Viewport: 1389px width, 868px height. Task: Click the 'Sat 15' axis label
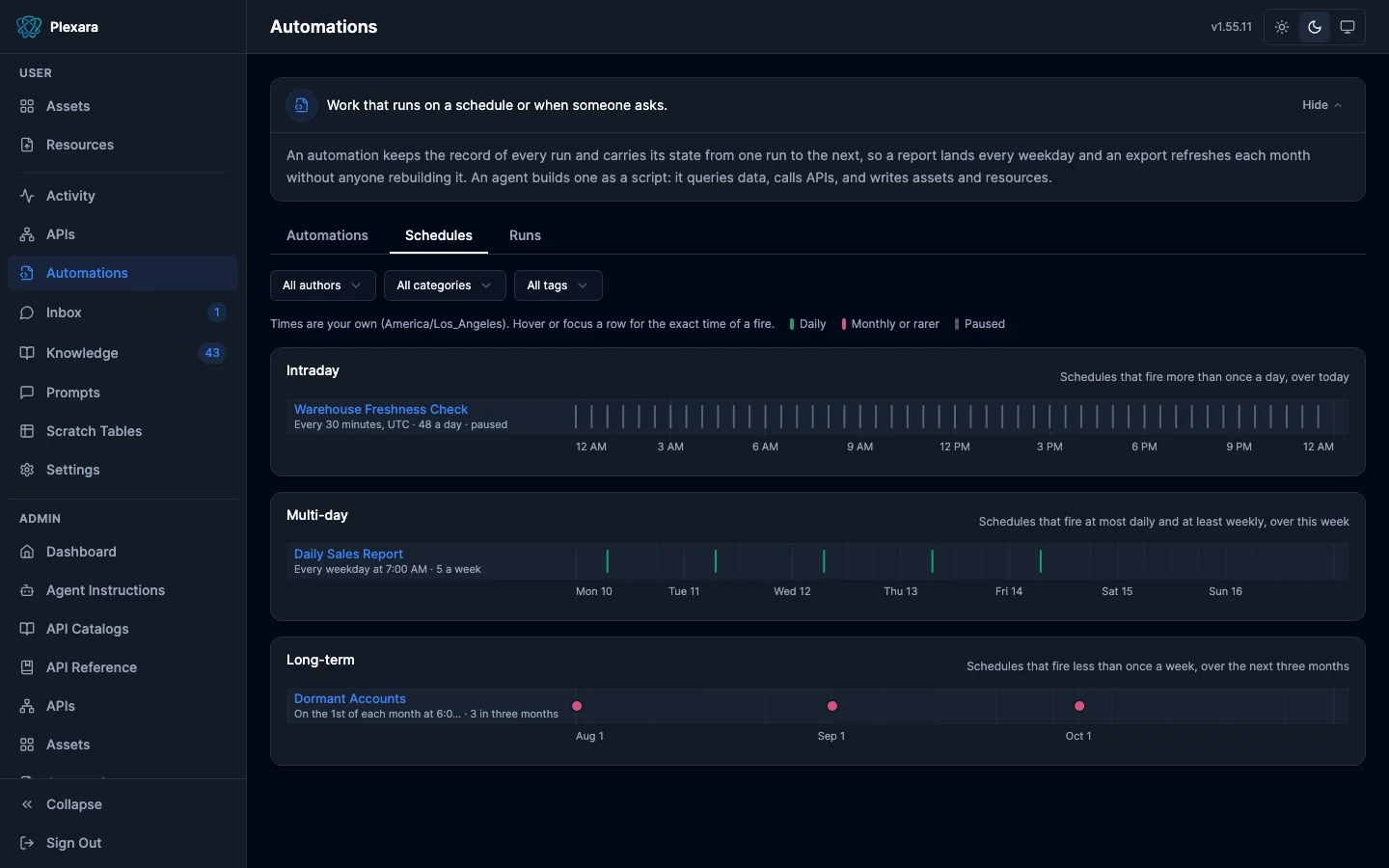coord(1117,591)
